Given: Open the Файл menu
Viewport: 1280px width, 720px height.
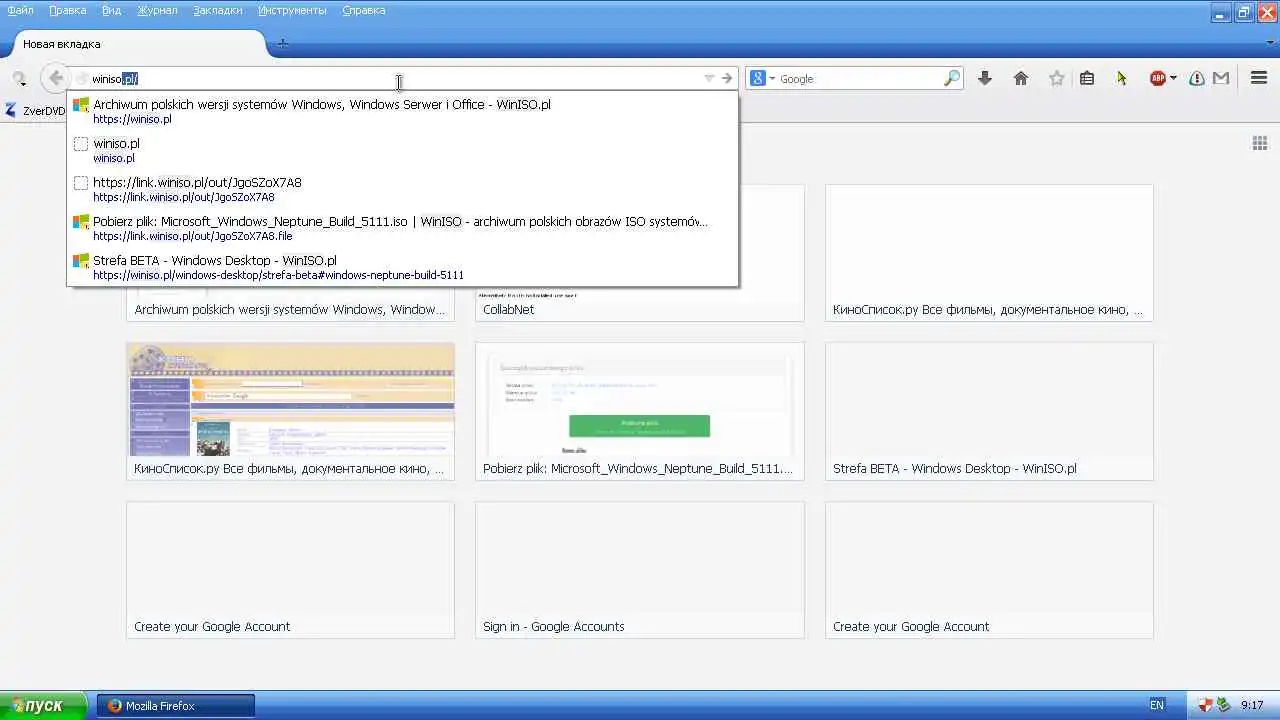Looking at the screenshot, I should (x=20, y=10).
